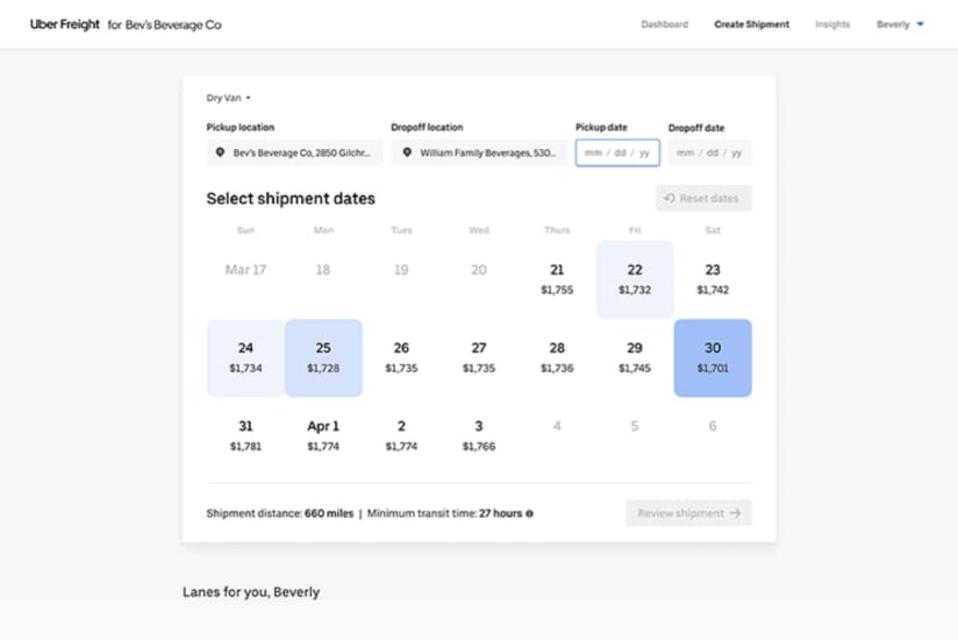Click the reset dates arrow icon
This screenshot has width=958, height=640.
coord(669,198)
